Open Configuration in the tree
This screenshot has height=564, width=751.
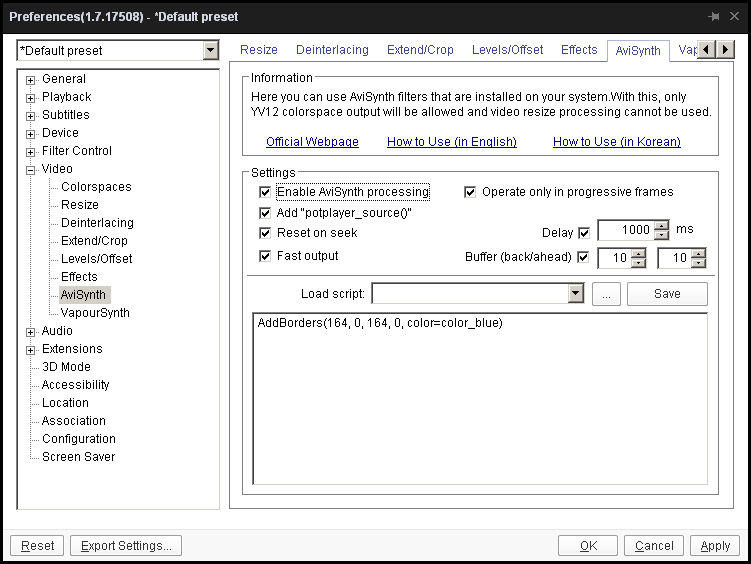(x=79, y=439)
